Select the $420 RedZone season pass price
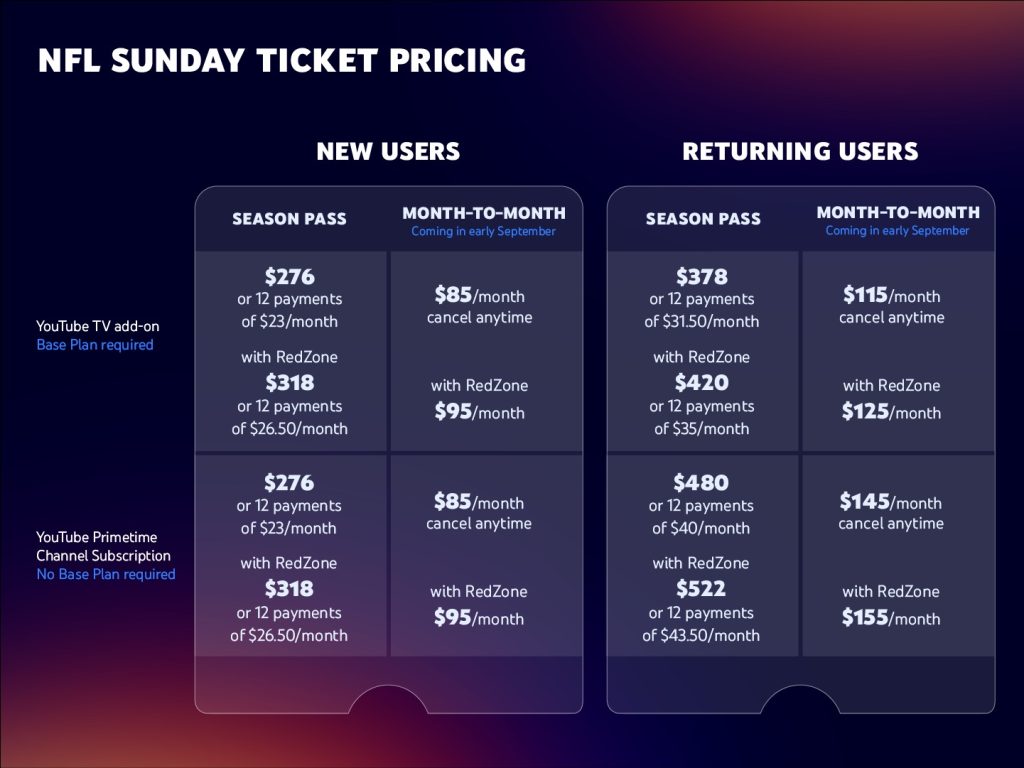 (702, 383)
